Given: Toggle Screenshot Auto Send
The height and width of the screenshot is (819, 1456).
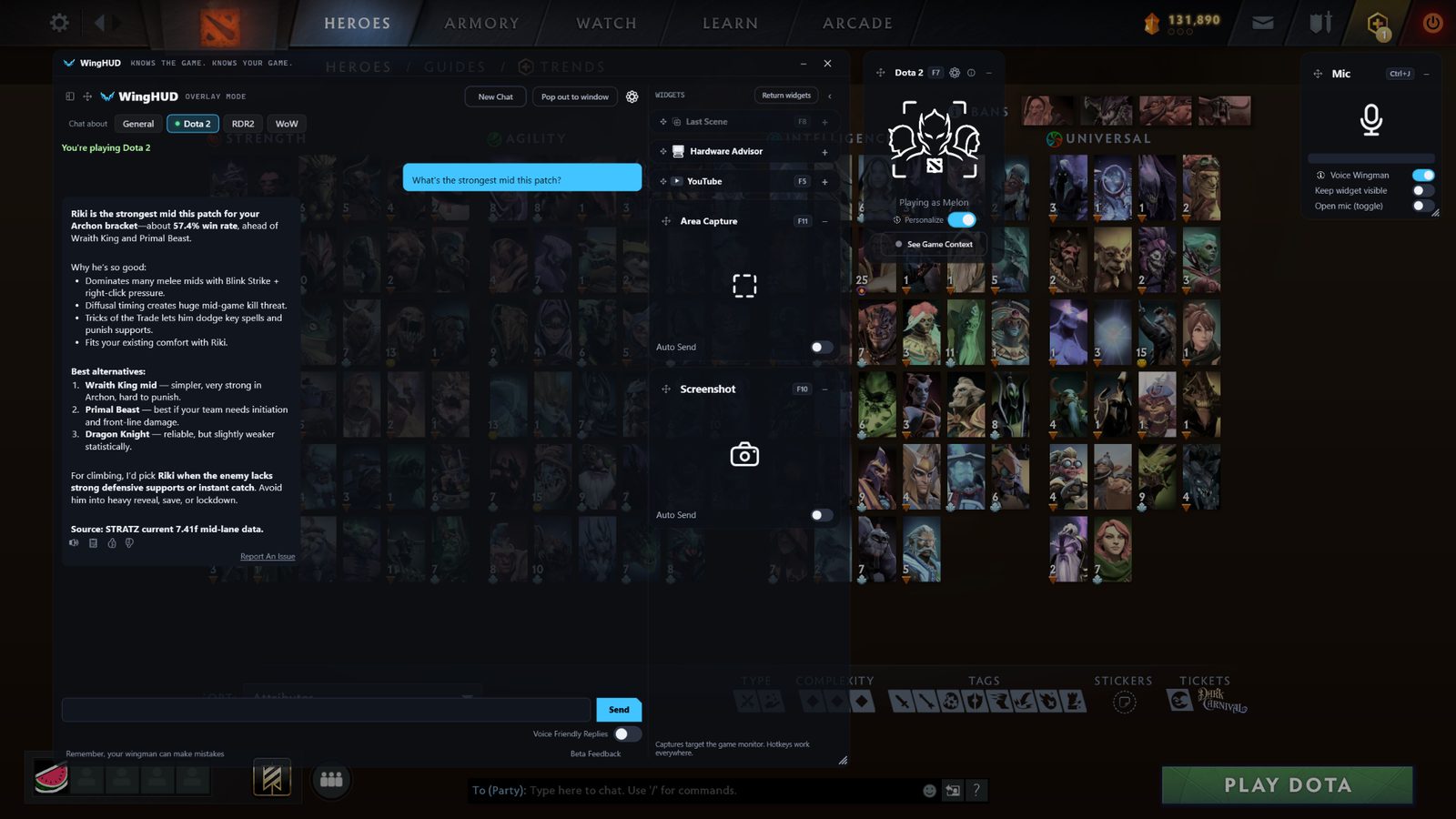Looking at the screenshot, I should 821,515.
